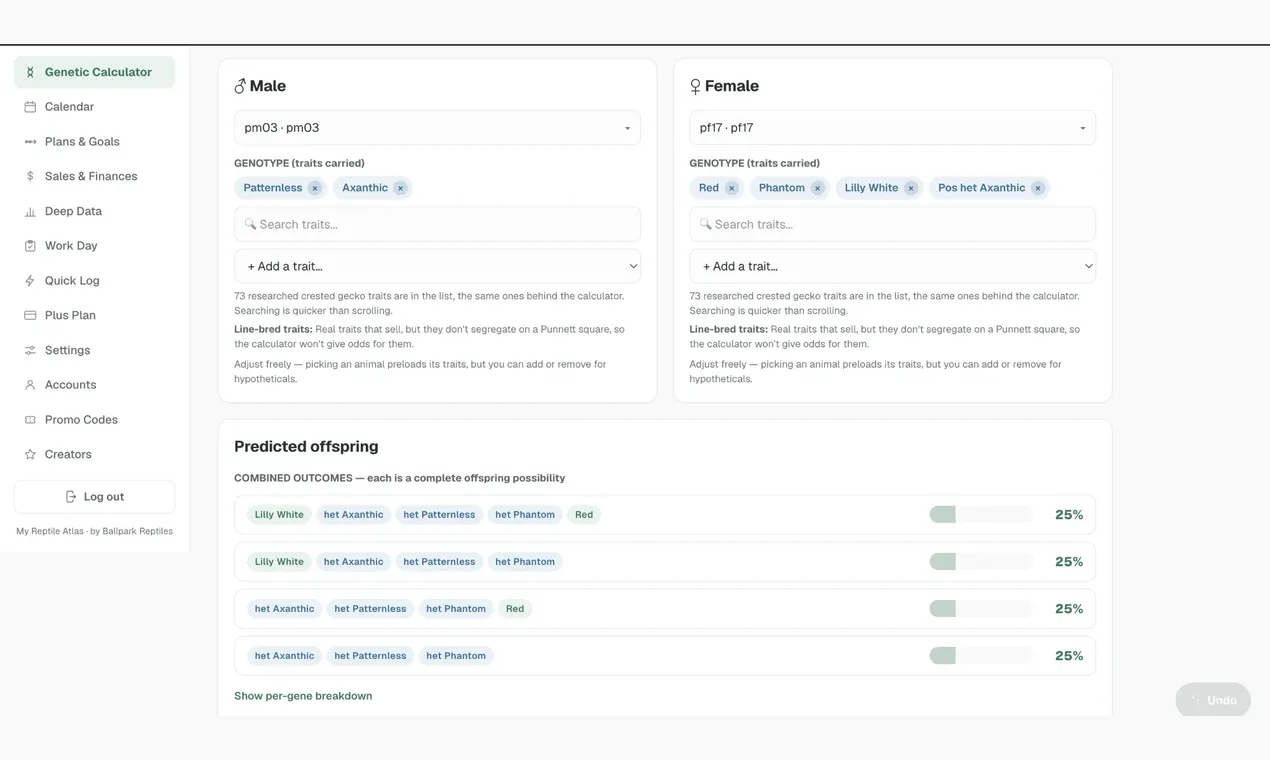This screenshot has width=1270, height=760.
Task: Click the Undo button
Action: coord(1213,700)
